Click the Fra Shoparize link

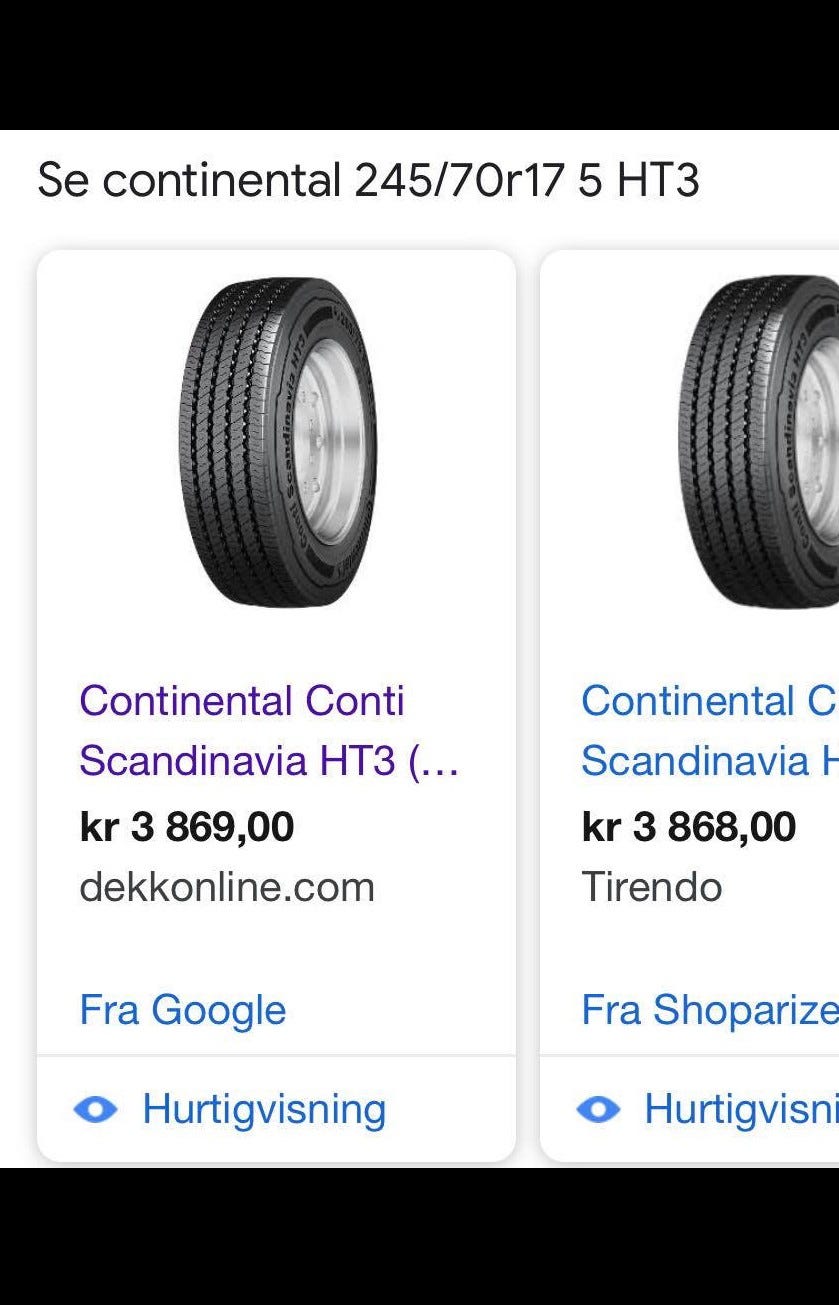[709, 1010]
